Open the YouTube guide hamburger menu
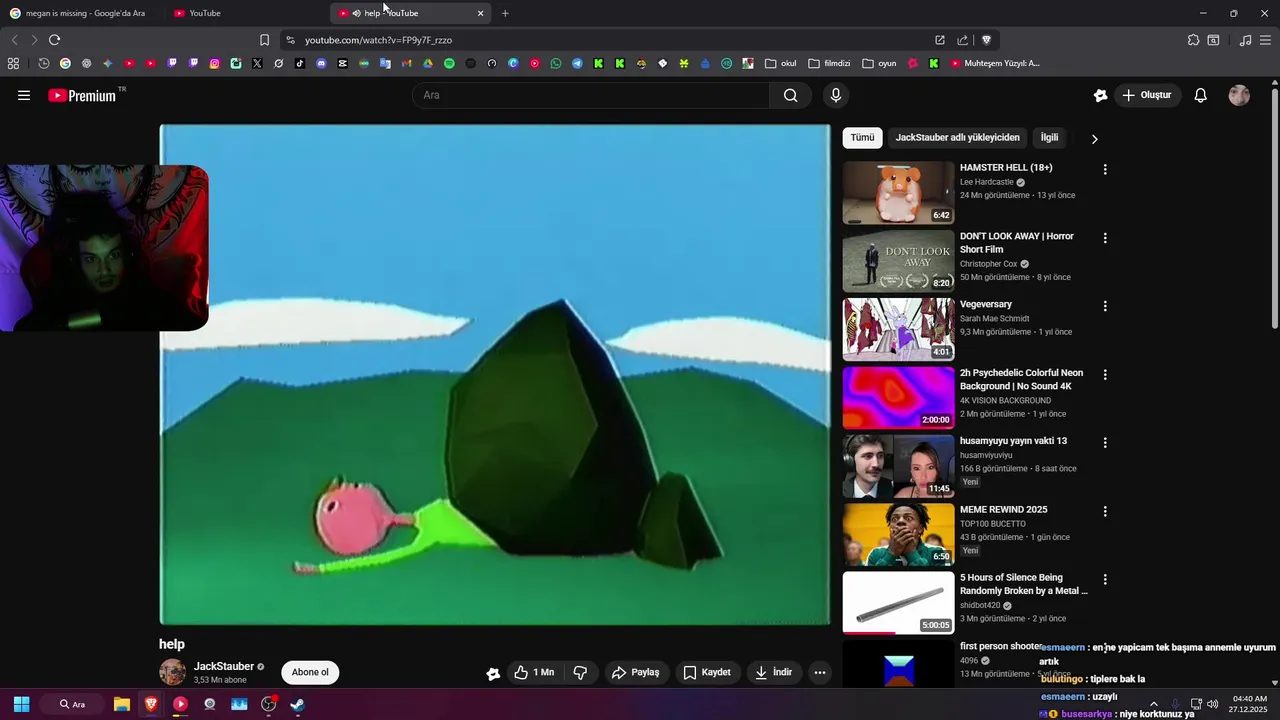Viewport: 1280px width, 720px height. pos(24,95)
